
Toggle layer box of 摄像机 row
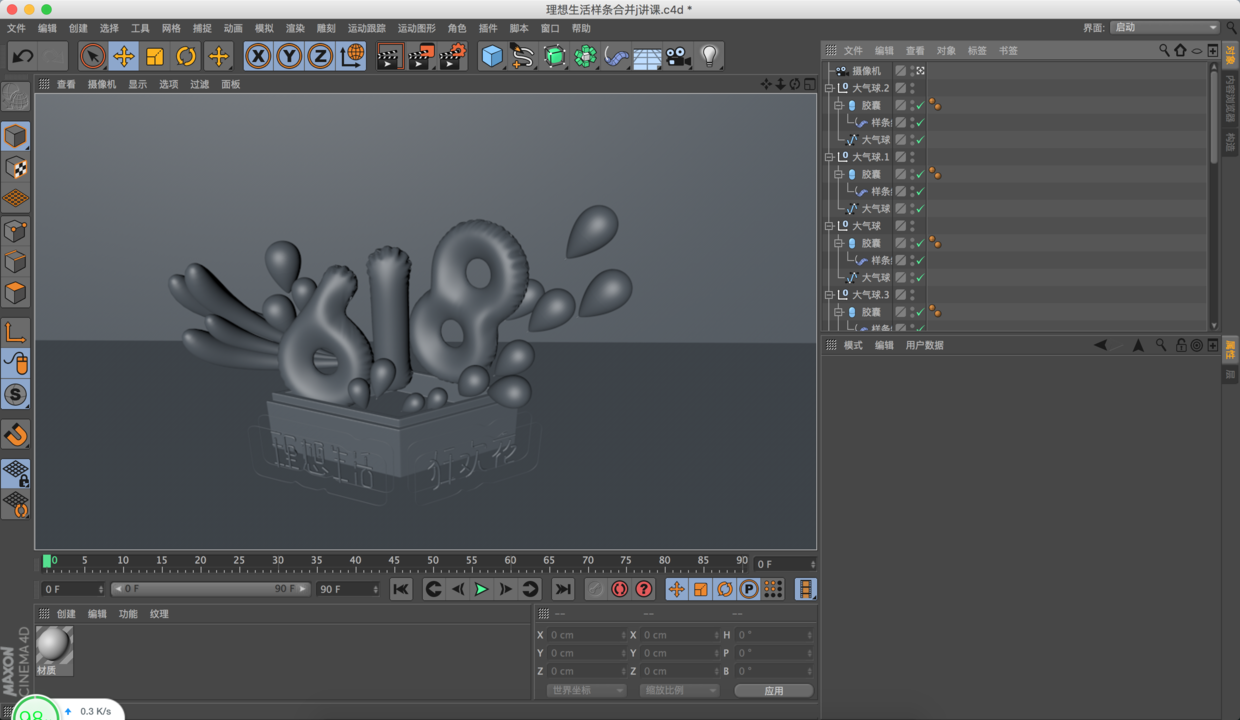point(901,71)
